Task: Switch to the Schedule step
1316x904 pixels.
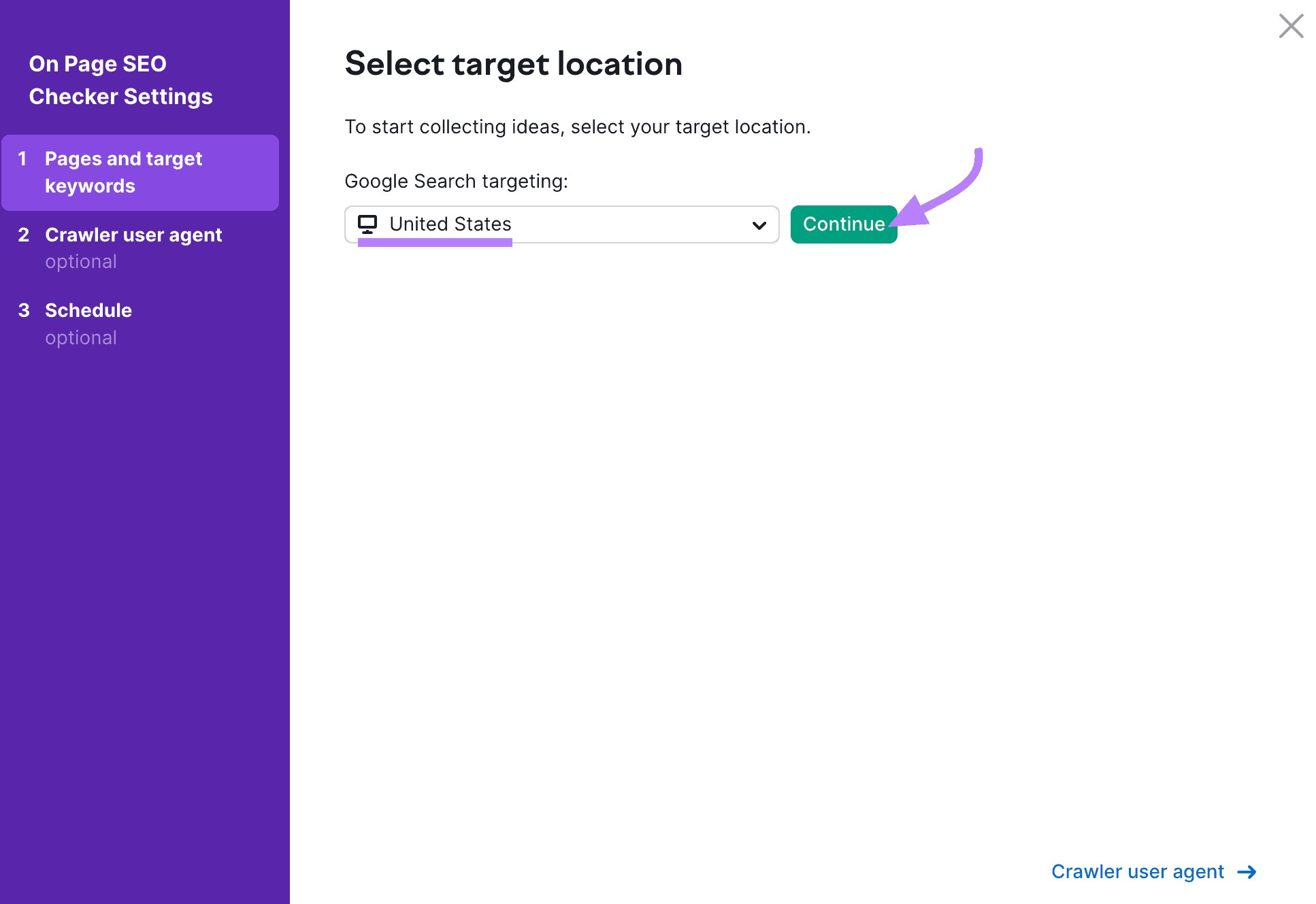Action: (88, 310)
